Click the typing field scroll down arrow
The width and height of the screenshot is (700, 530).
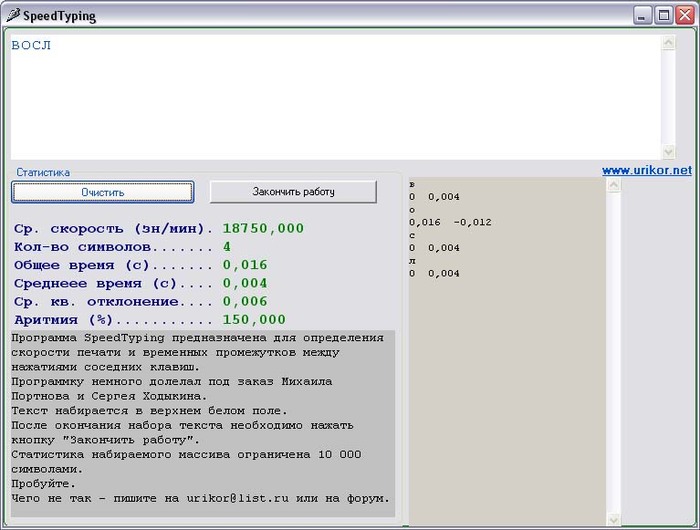point(668,152)
